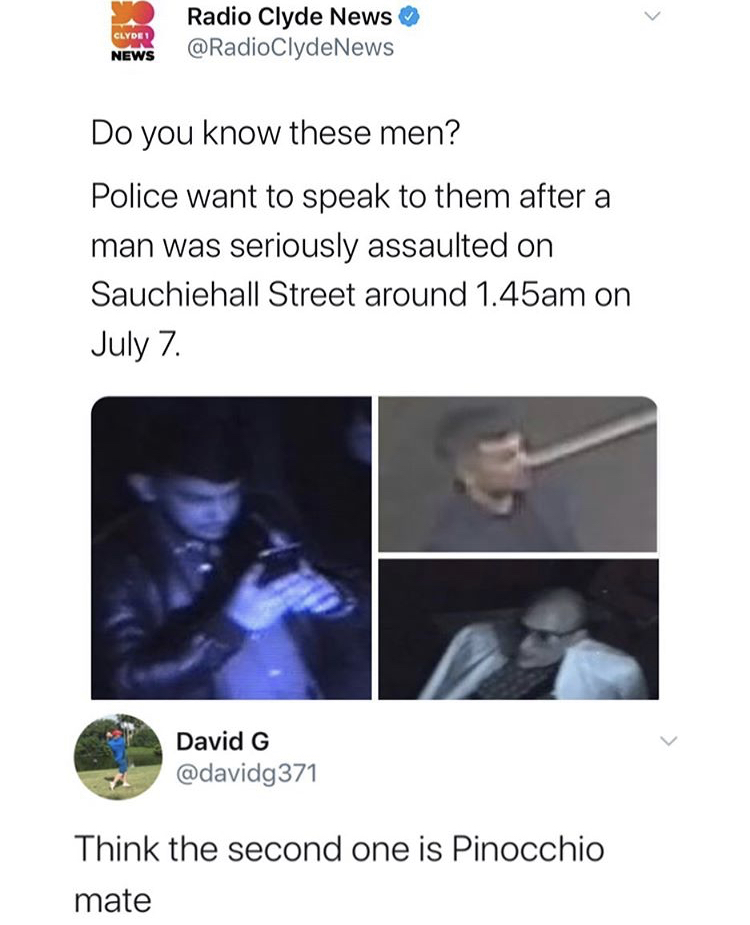Open the top-right photo with long nose
The height and width of the screenshot is (925, 750).
(518, 474)
